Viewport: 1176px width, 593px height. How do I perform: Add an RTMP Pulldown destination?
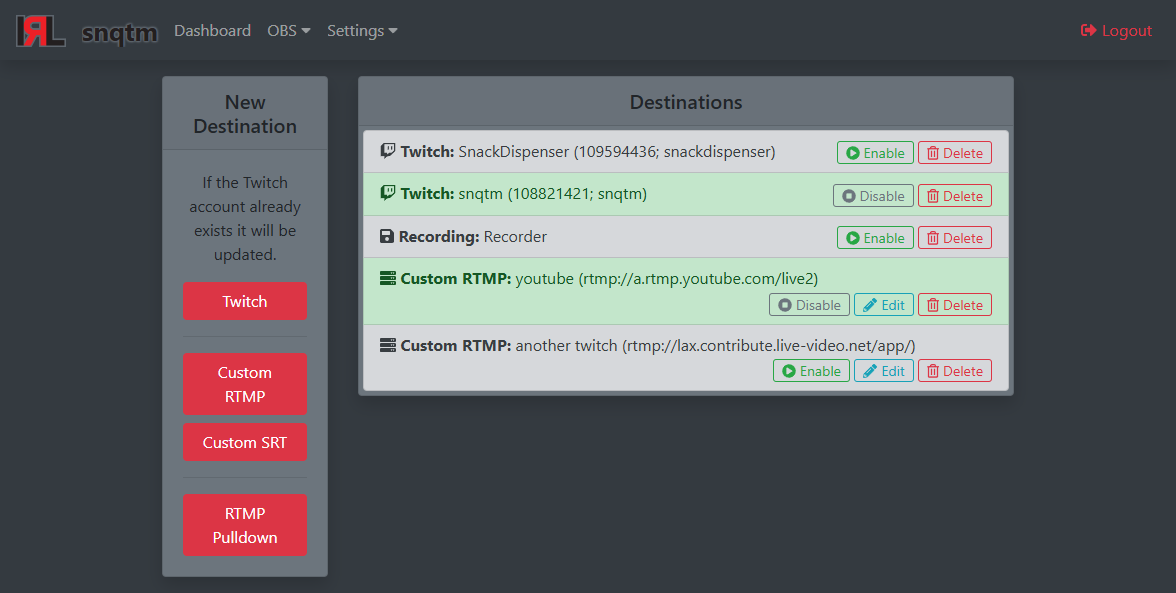244,526
